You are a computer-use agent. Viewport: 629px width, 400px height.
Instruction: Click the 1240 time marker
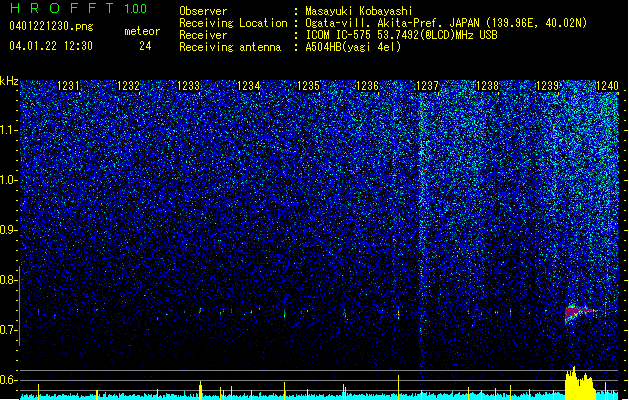[607, 86]
